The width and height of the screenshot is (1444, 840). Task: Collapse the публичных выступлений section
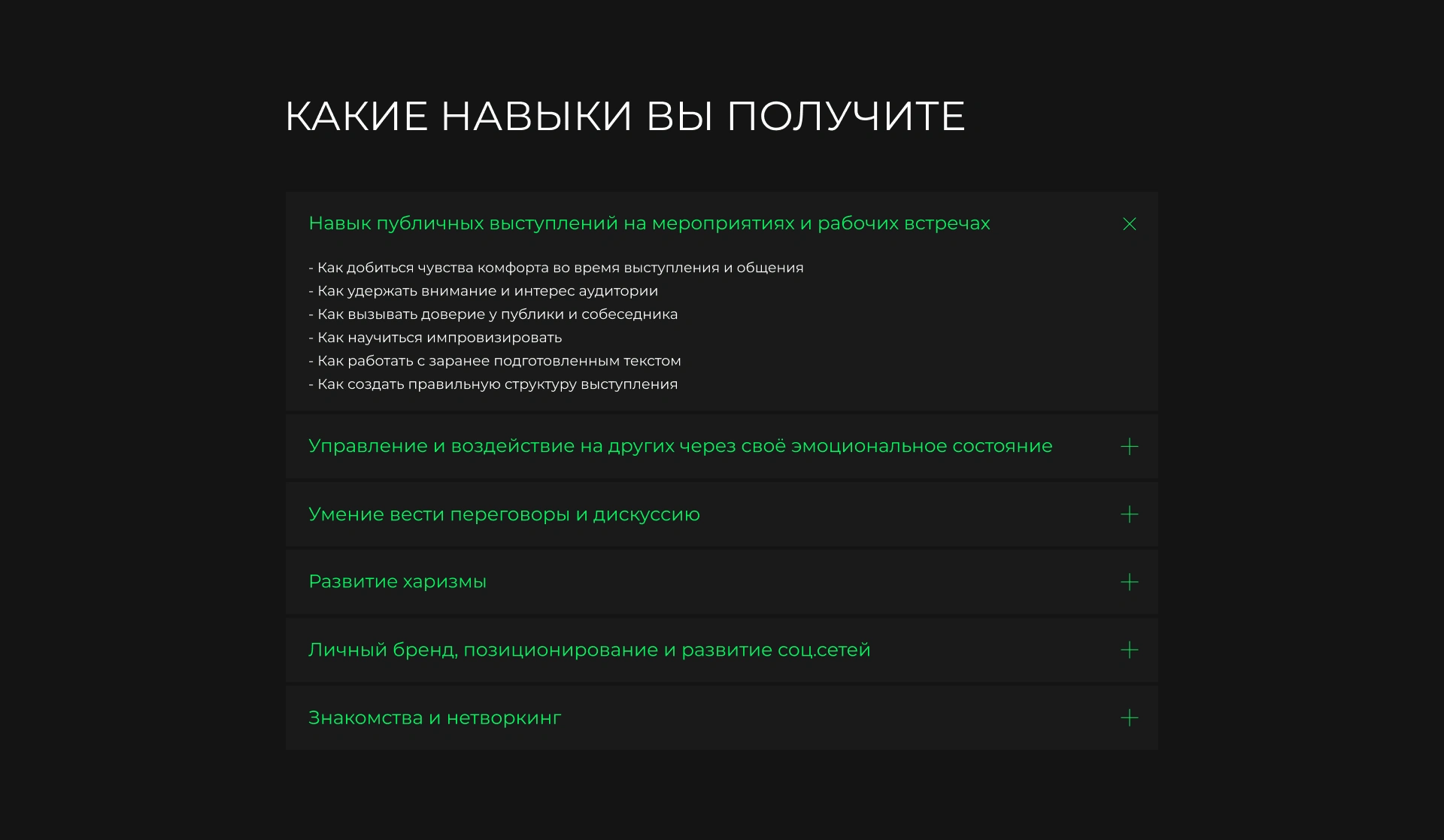(1129, 222)
